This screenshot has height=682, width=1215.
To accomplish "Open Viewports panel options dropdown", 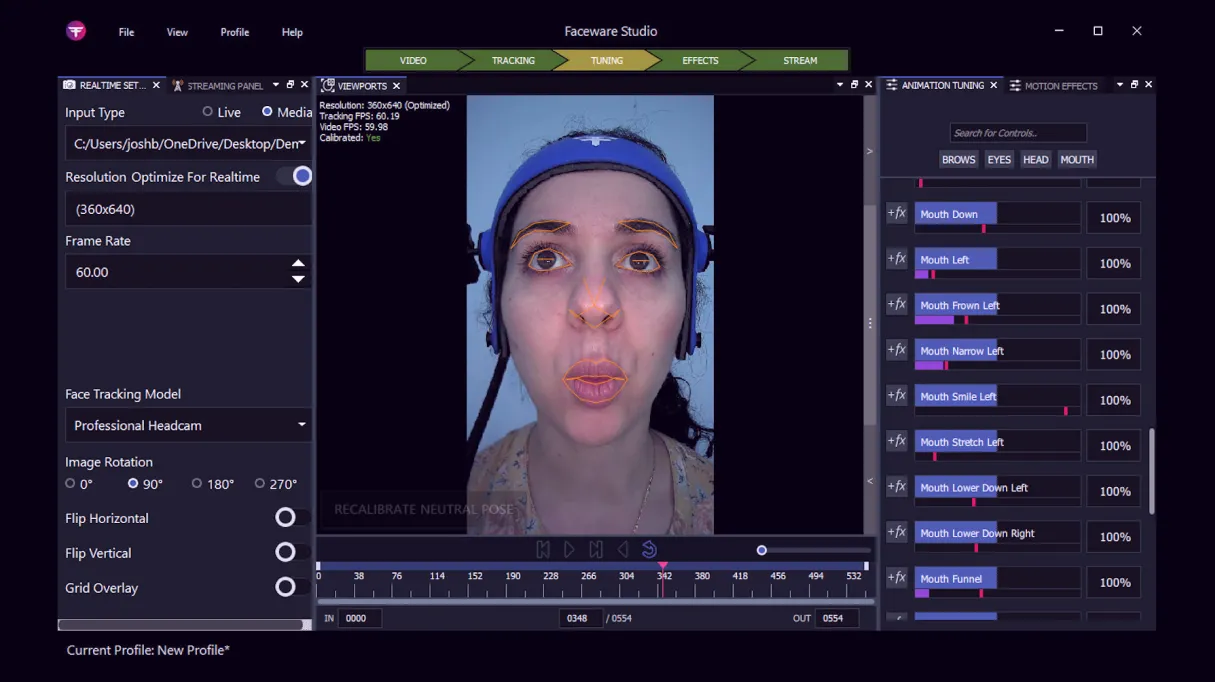I will pyautogui.click(x=840, y=85).
